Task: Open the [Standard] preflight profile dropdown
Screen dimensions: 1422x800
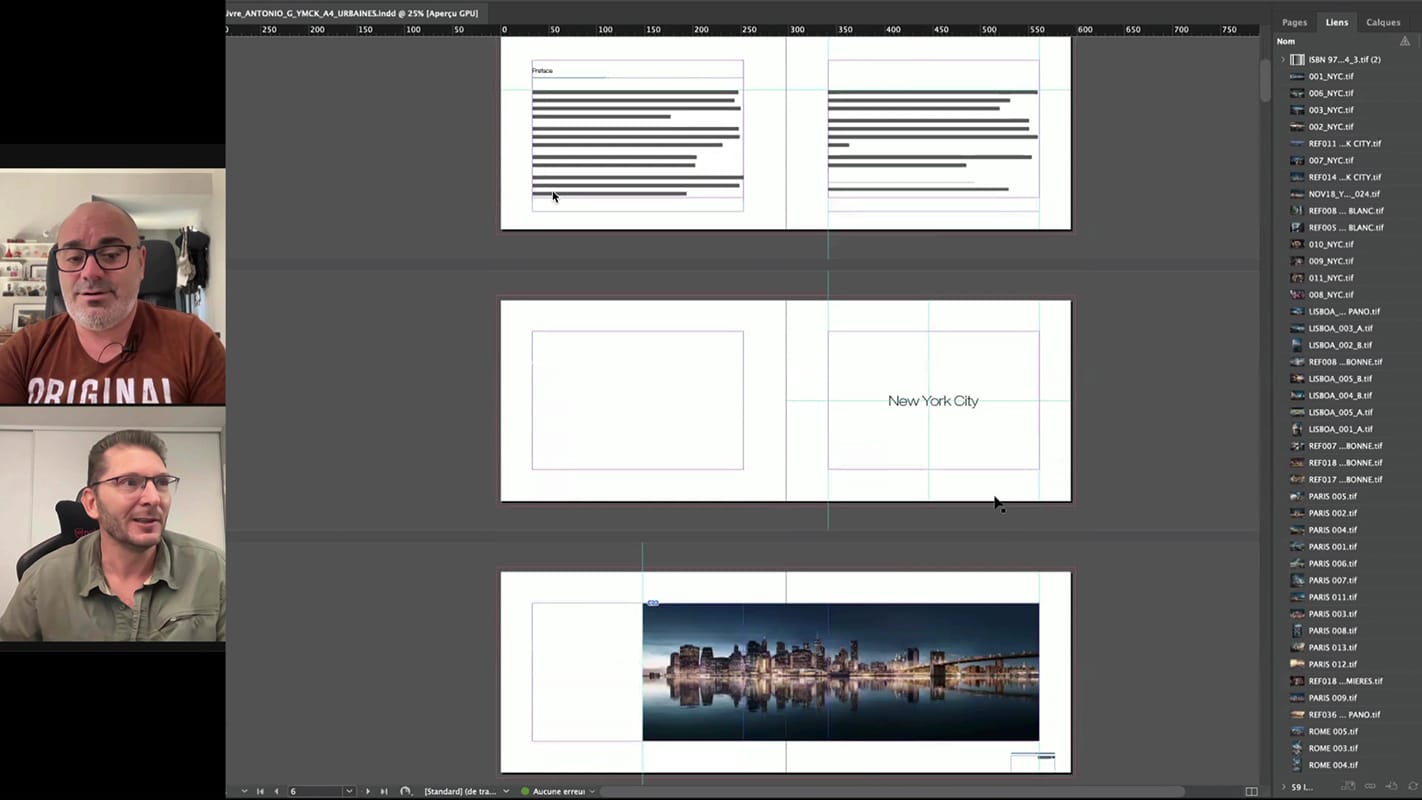Action: click(x=507, y=791)
